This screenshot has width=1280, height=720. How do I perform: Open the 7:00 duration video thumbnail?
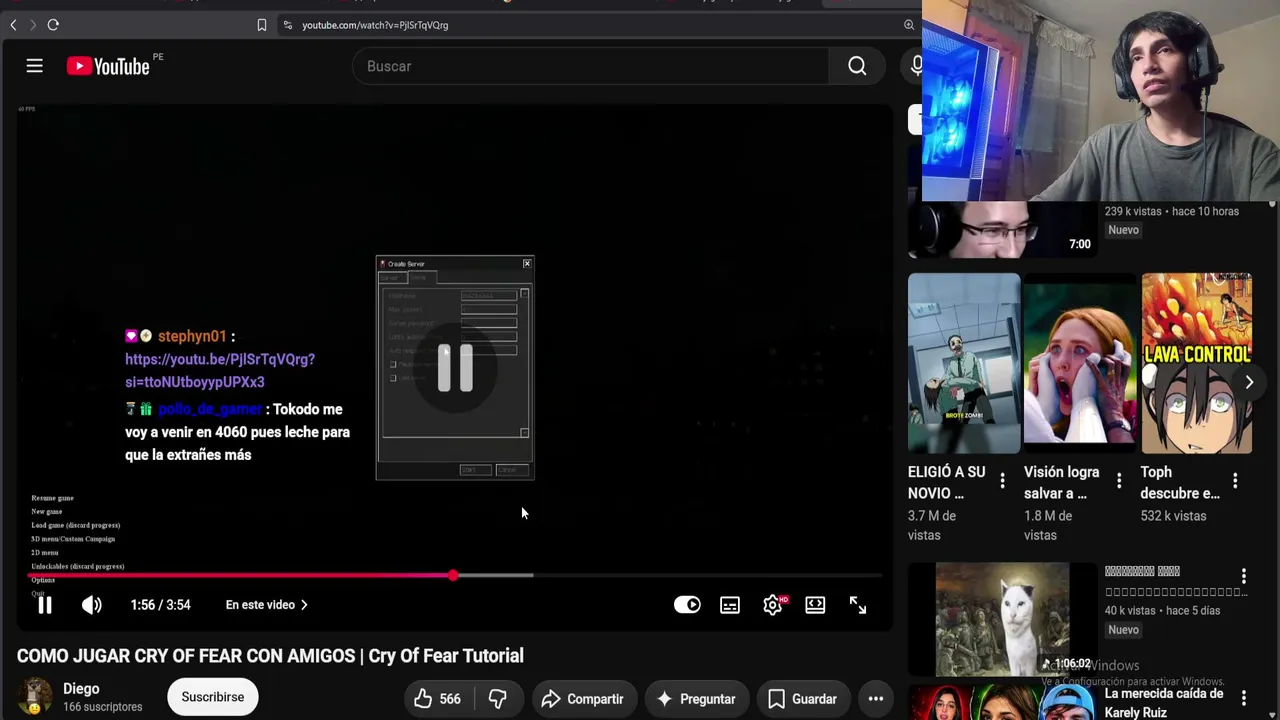point(1001,230)
